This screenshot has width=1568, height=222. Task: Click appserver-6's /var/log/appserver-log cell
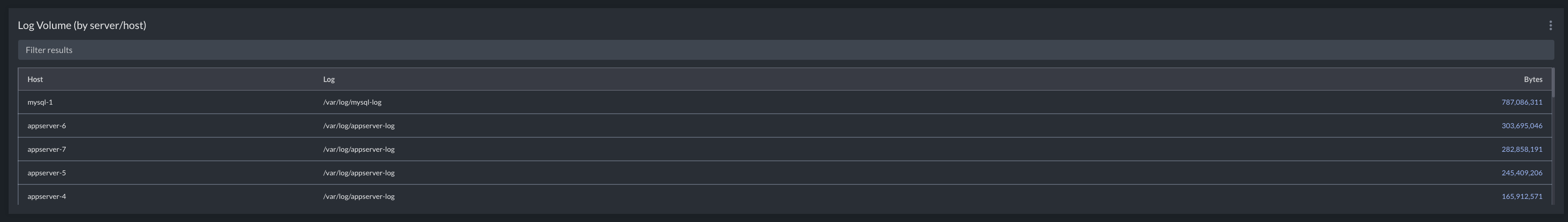(x=359, y=126)
